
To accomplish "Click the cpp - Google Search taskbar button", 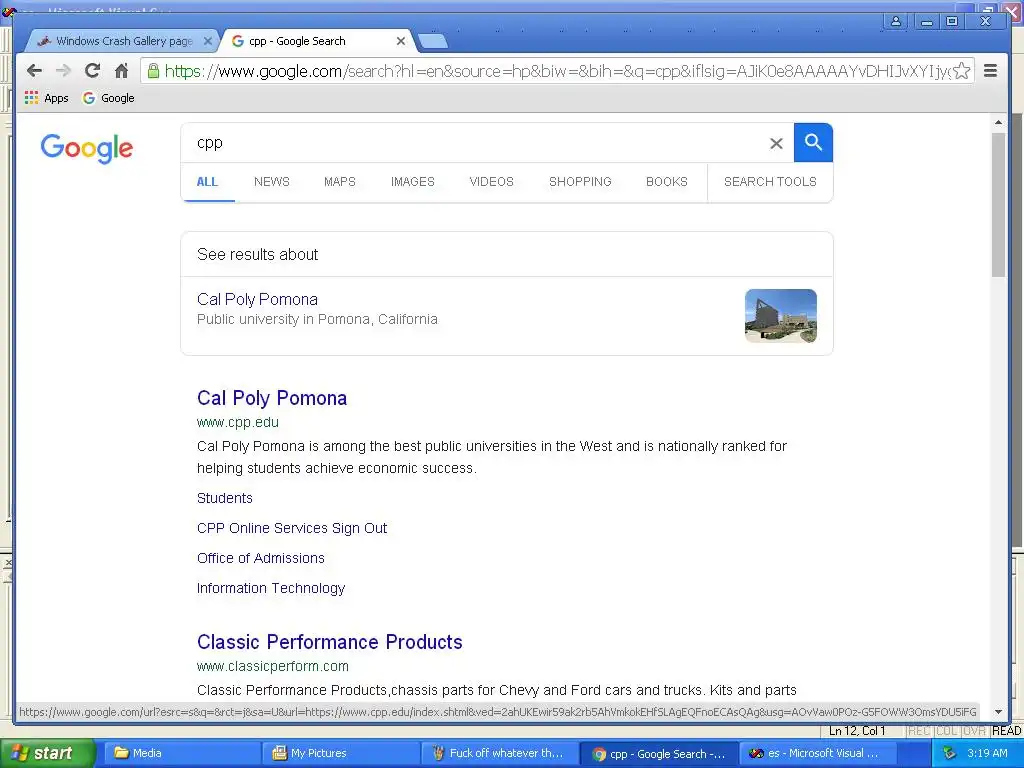I will point(660,754).
